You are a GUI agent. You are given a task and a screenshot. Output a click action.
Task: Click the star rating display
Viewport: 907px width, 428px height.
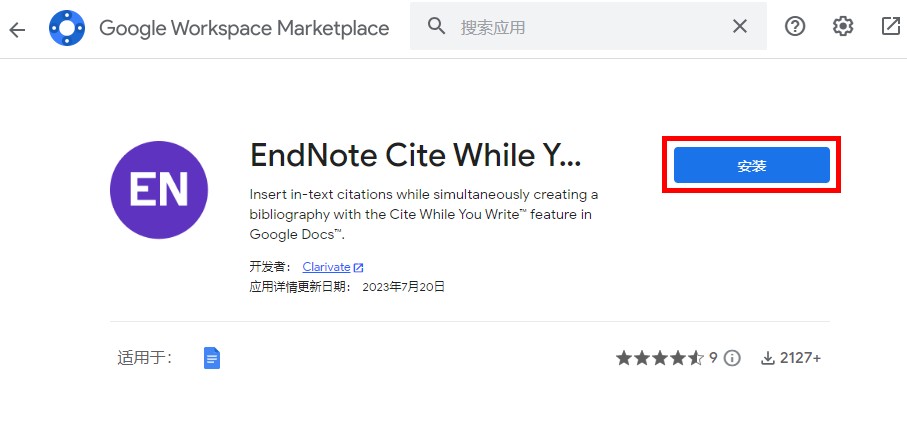point(660,358)
